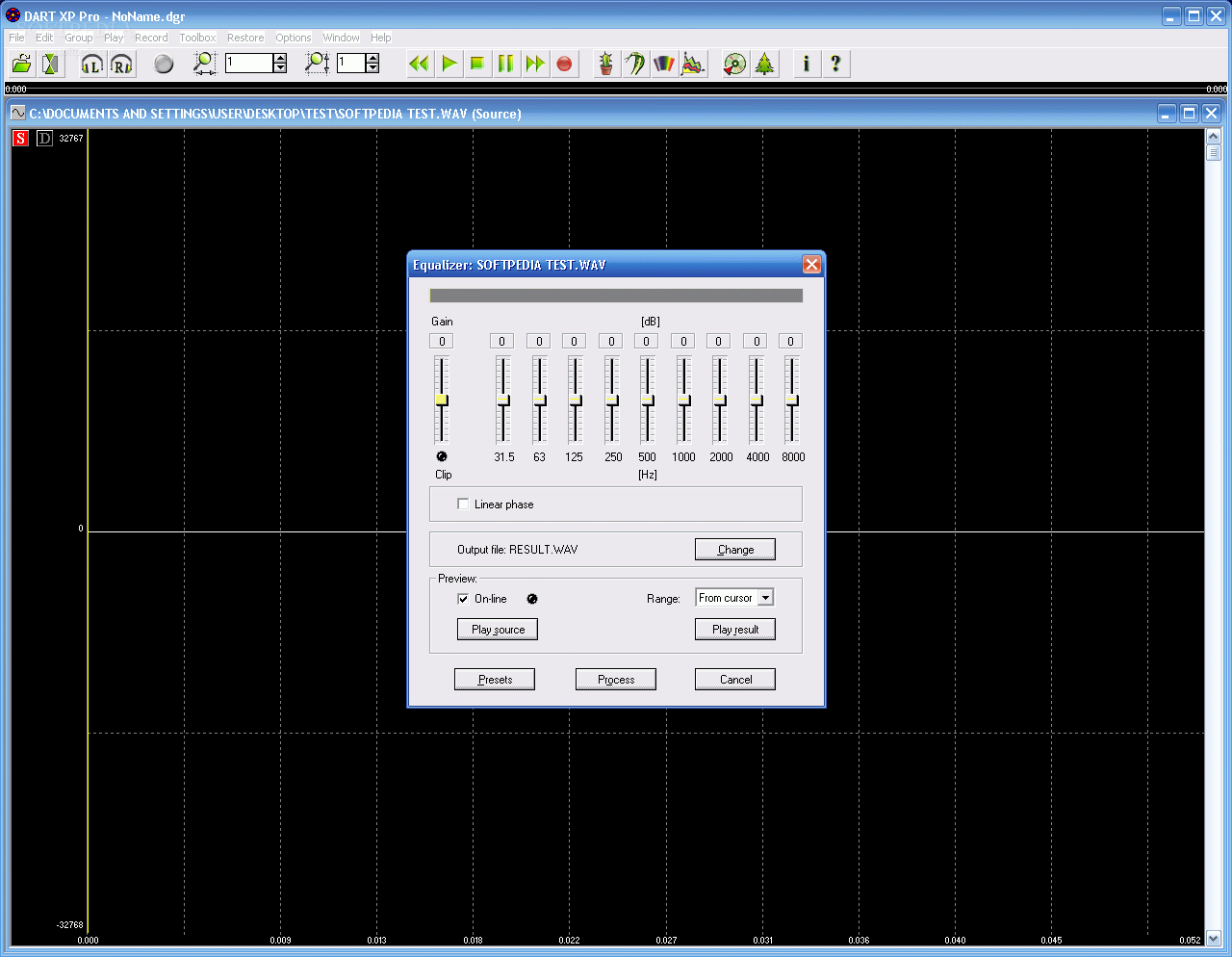
Task: Open the CD disc tool icon
Action: coord(734,64)
